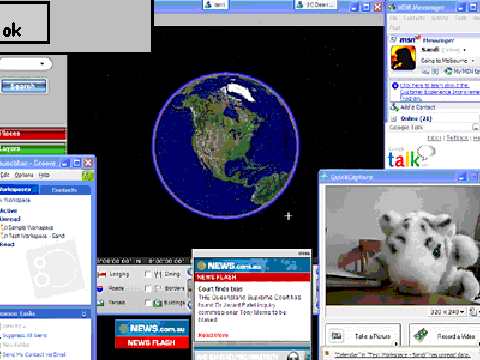Click the Buildings layer icon
Viewport: 480px width, 360px height.
point(158,303)
